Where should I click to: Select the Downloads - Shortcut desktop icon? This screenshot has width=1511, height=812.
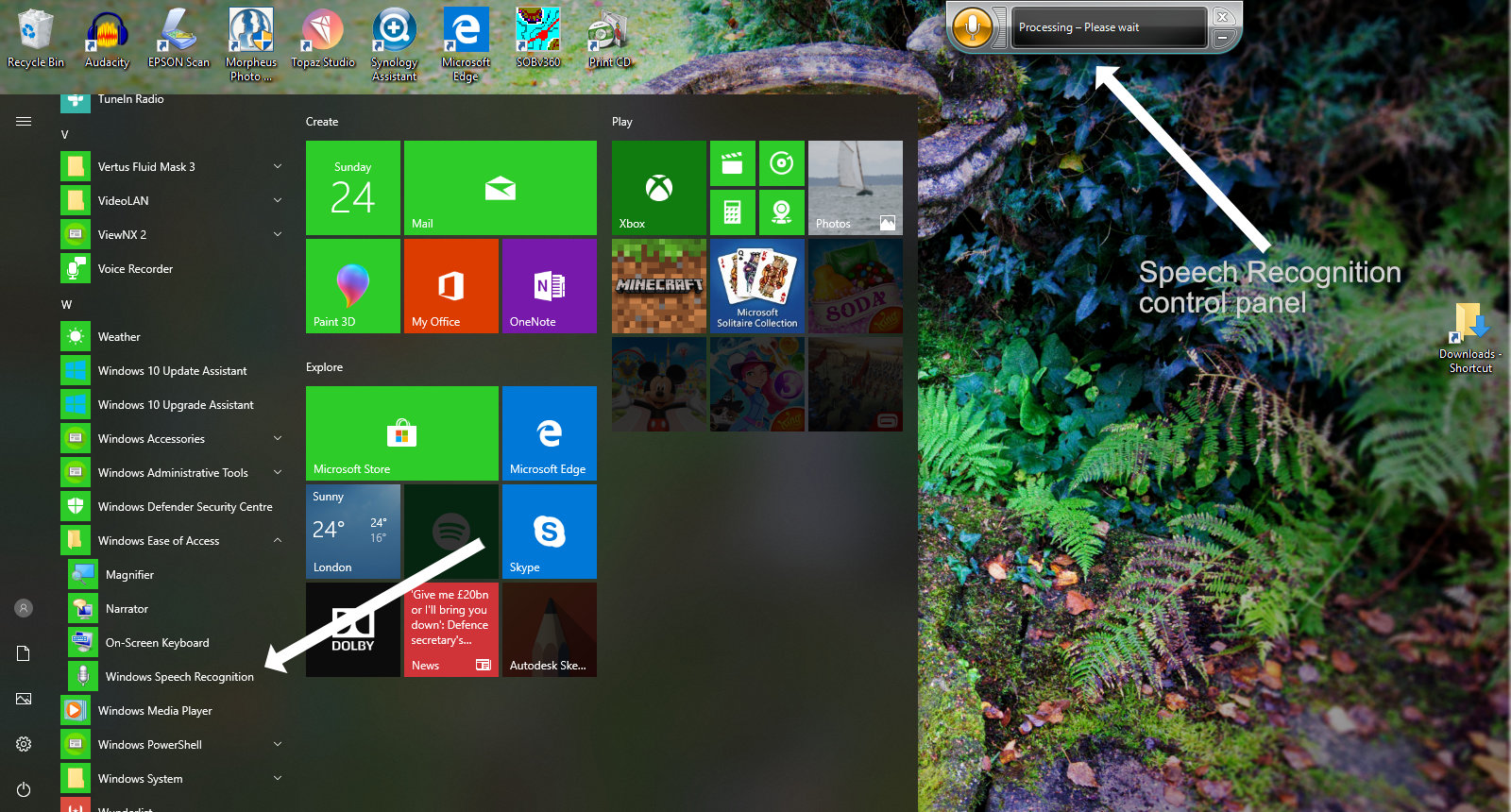click(x=1470, y=337)
